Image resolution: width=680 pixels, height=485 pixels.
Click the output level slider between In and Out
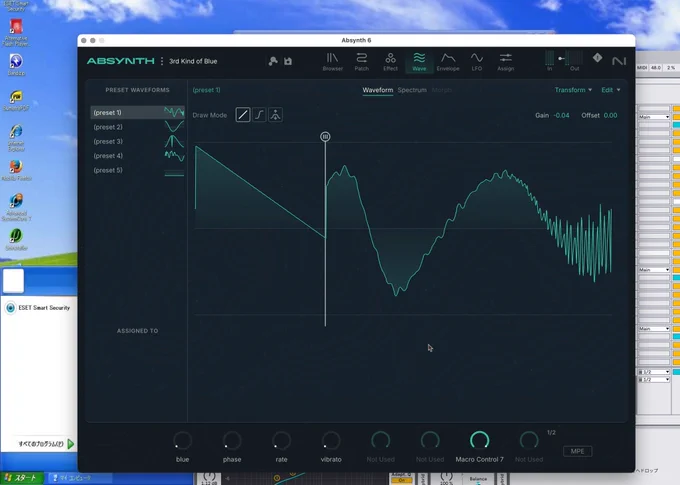coord(562,58)
